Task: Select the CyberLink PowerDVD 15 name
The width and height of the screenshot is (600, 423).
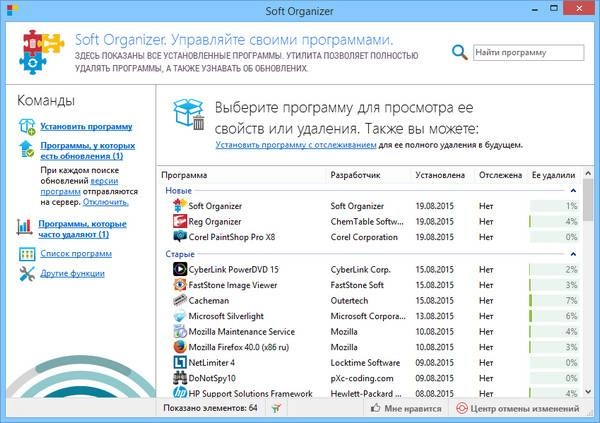Action: point(233,269)
